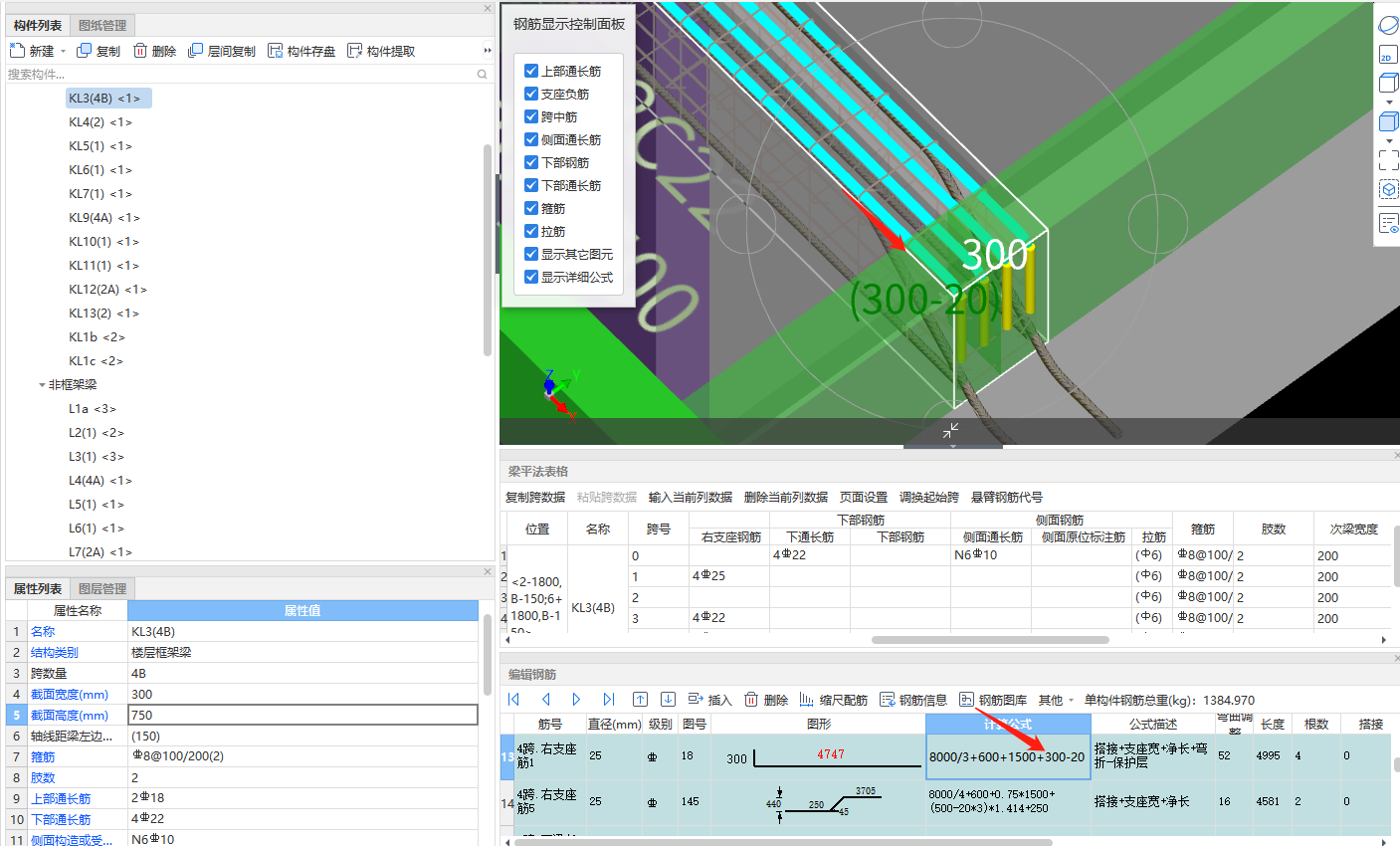This screenshot has width=1400, height=846.
Task: Select KL4(2) in the component tree
Action: click(100, 122)
